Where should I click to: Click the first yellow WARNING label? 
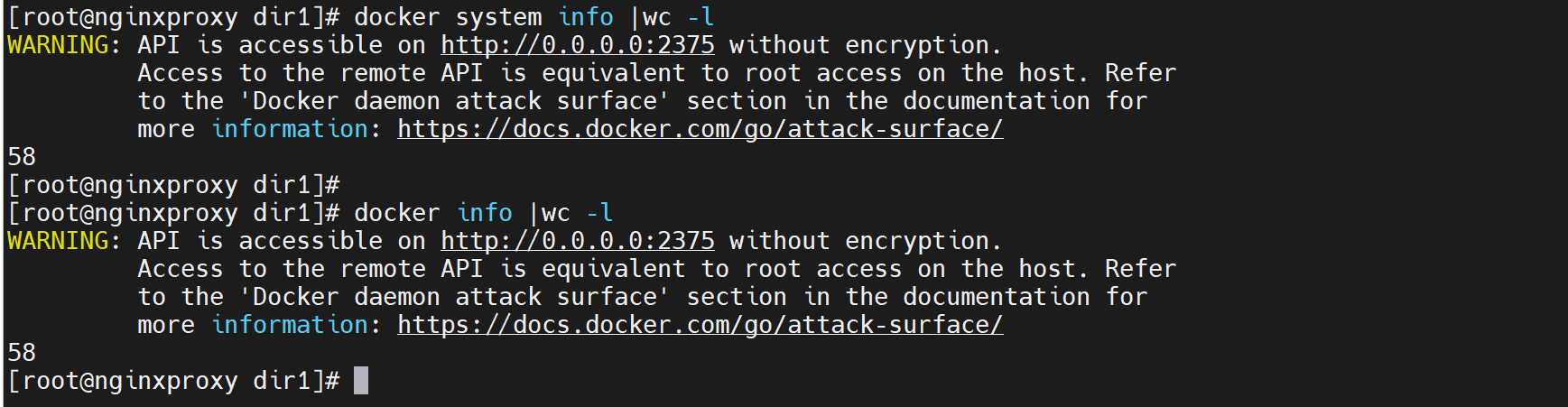tap(58, 45)
